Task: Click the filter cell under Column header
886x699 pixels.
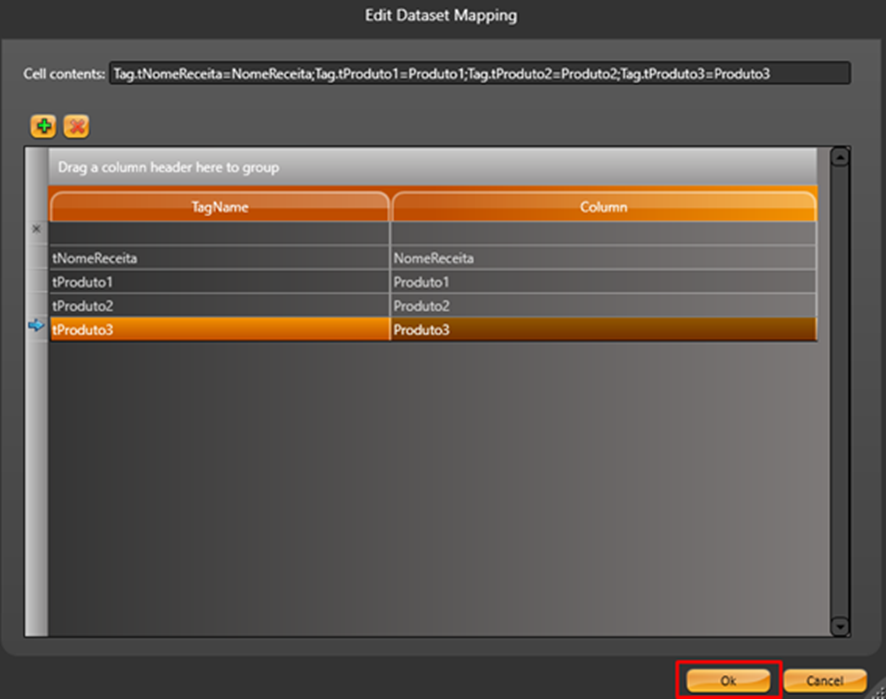Action: tap(604, 232)
